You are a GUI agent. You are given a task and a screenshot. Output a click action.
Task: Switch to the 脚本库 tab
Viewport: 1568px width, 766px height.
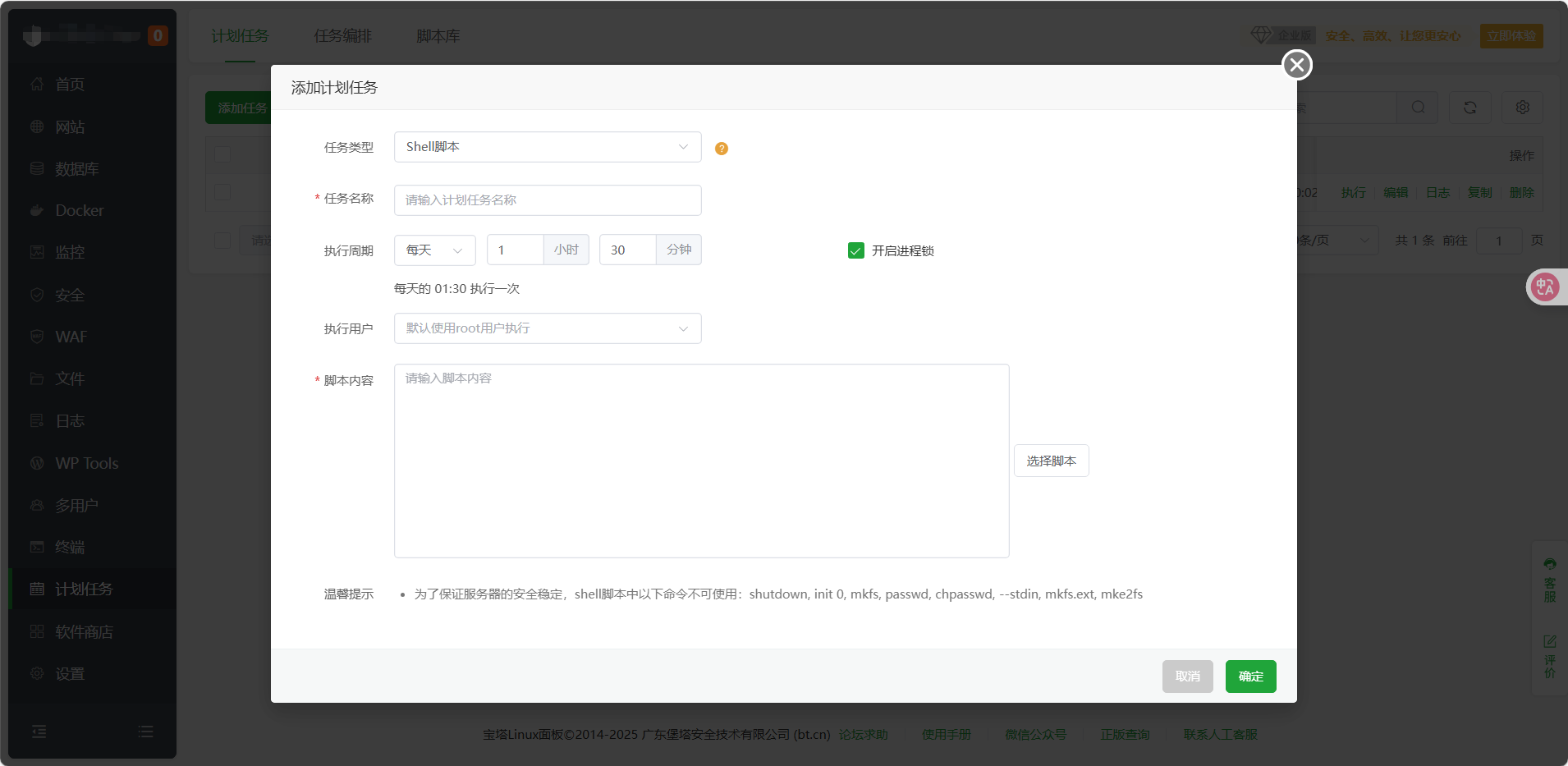coord(438,36)
